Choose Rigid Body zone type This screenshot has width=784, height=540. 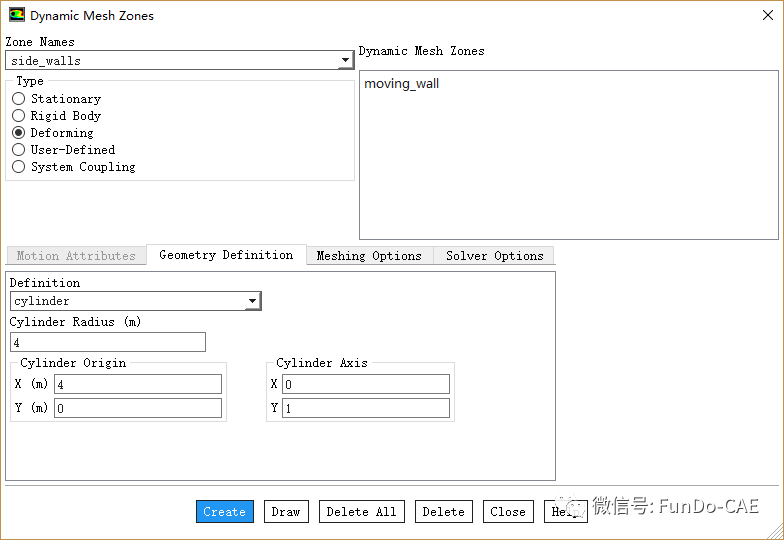[19, 116]
